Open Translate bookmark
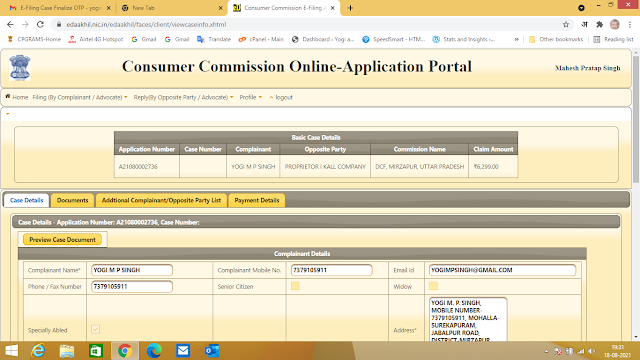This screenshot has width=640, height=360. (x=214, y=39)
